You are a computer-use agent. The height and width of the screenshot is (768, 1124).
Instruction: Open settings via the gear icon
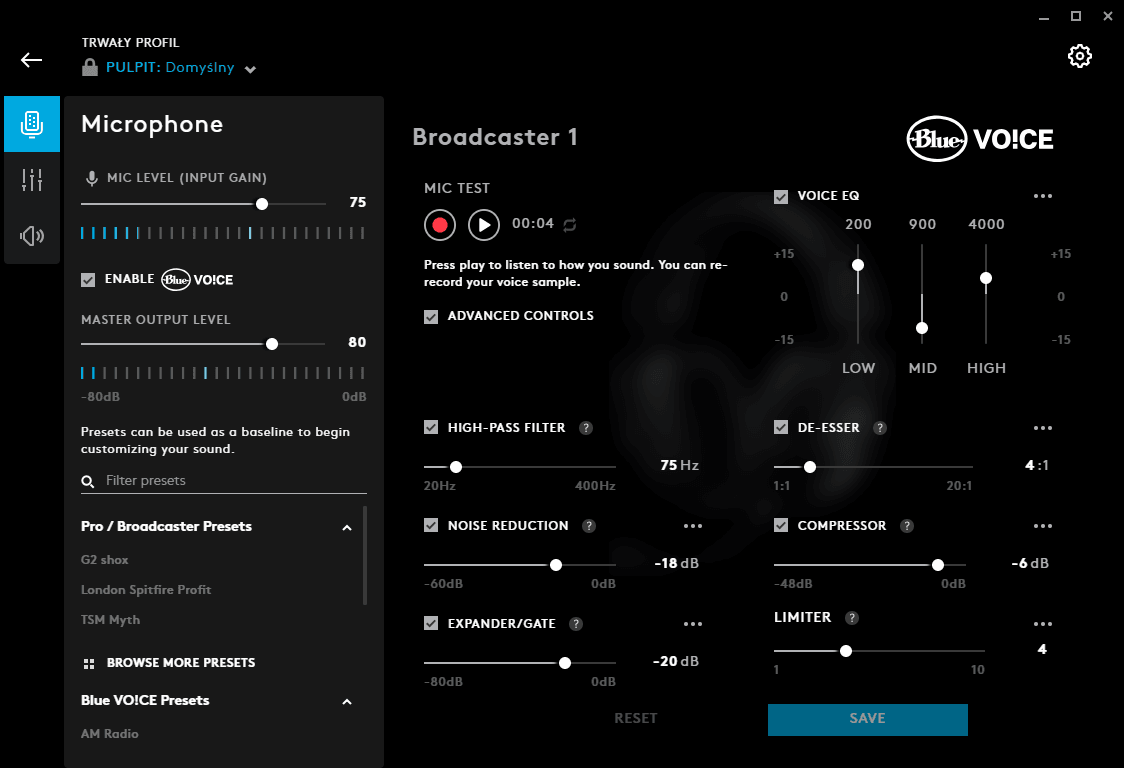click(x=1080, y=56)
